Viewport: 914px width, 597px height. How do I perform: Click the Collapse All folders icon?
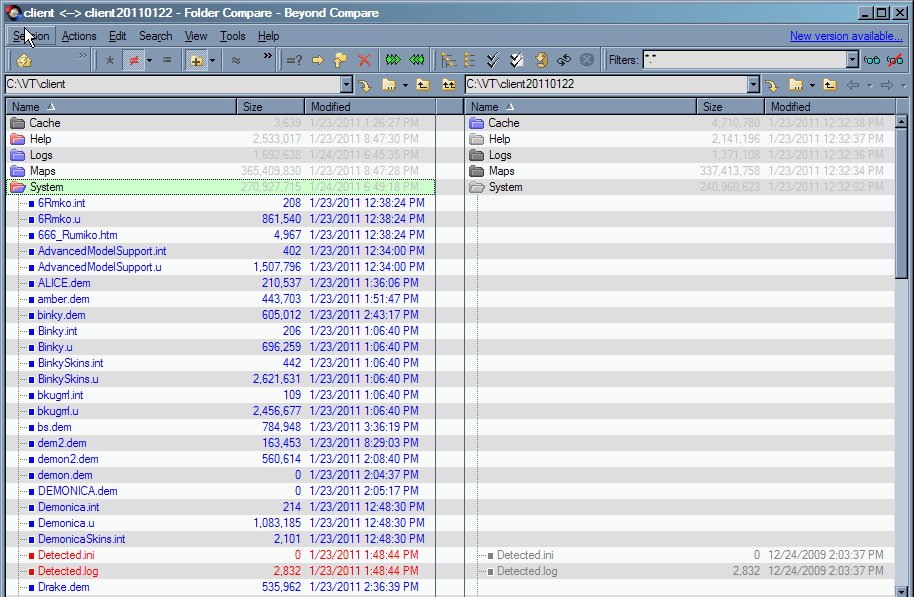point(470,60)
